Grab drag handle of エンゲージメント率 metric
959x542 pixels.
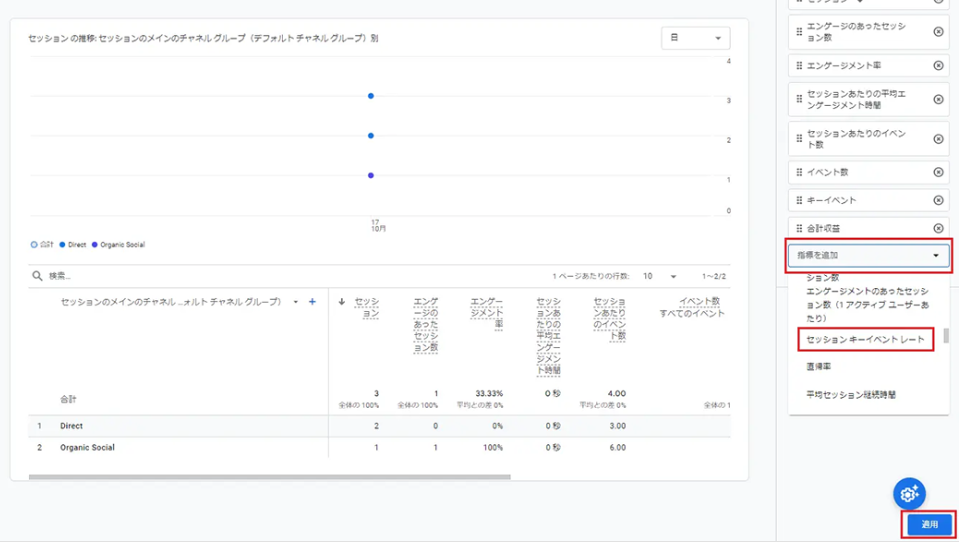pyautogui.click(x=799, y=65)
